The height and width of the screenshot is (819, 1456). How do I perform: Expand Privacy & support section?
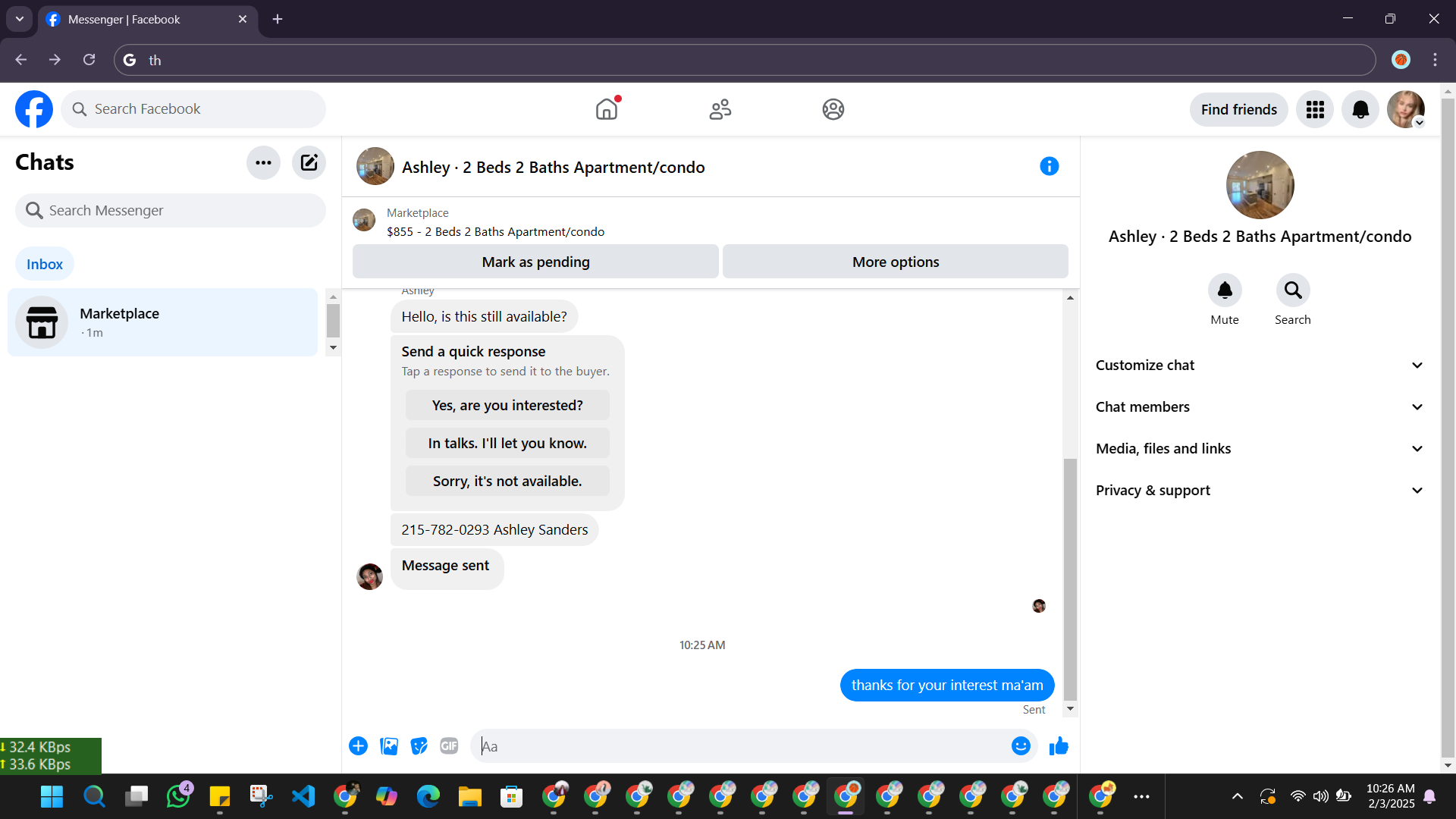pos(1259,491)
